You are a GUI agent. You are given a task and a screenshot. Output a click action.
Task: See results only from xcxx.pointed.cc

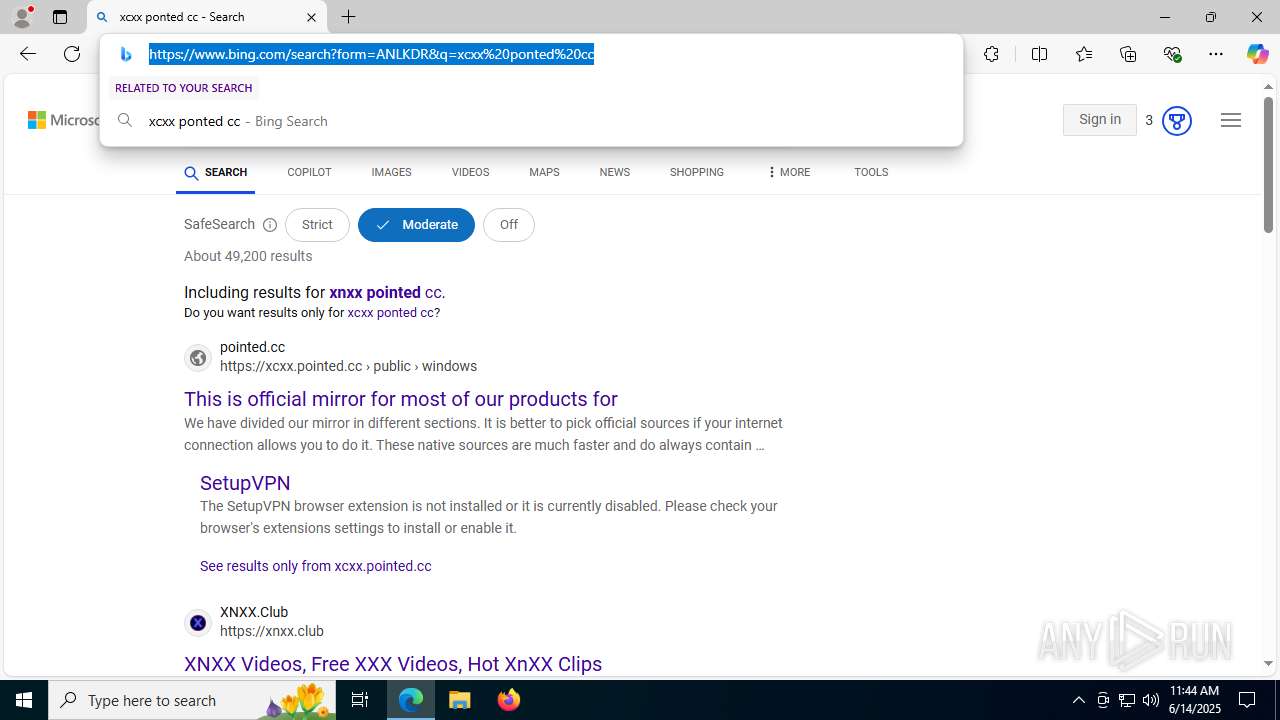315,566
